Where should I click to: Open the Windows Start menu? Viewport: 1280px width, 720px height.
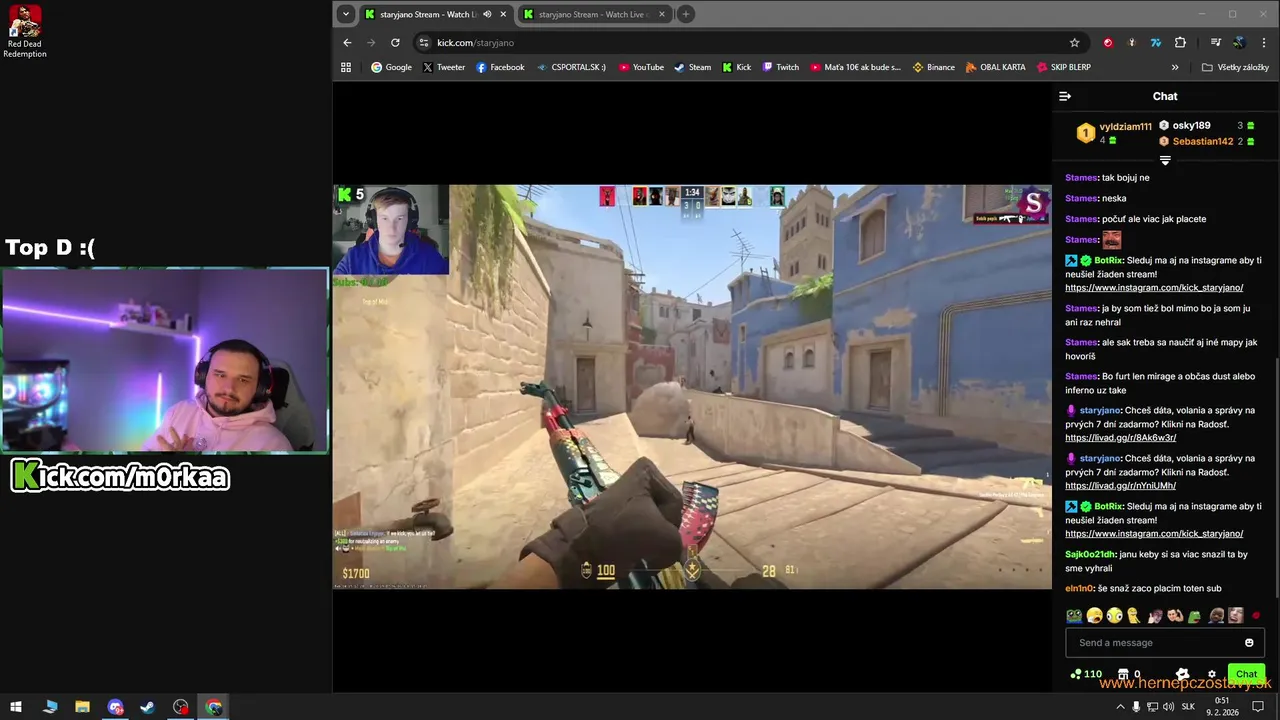coord(16,707)
